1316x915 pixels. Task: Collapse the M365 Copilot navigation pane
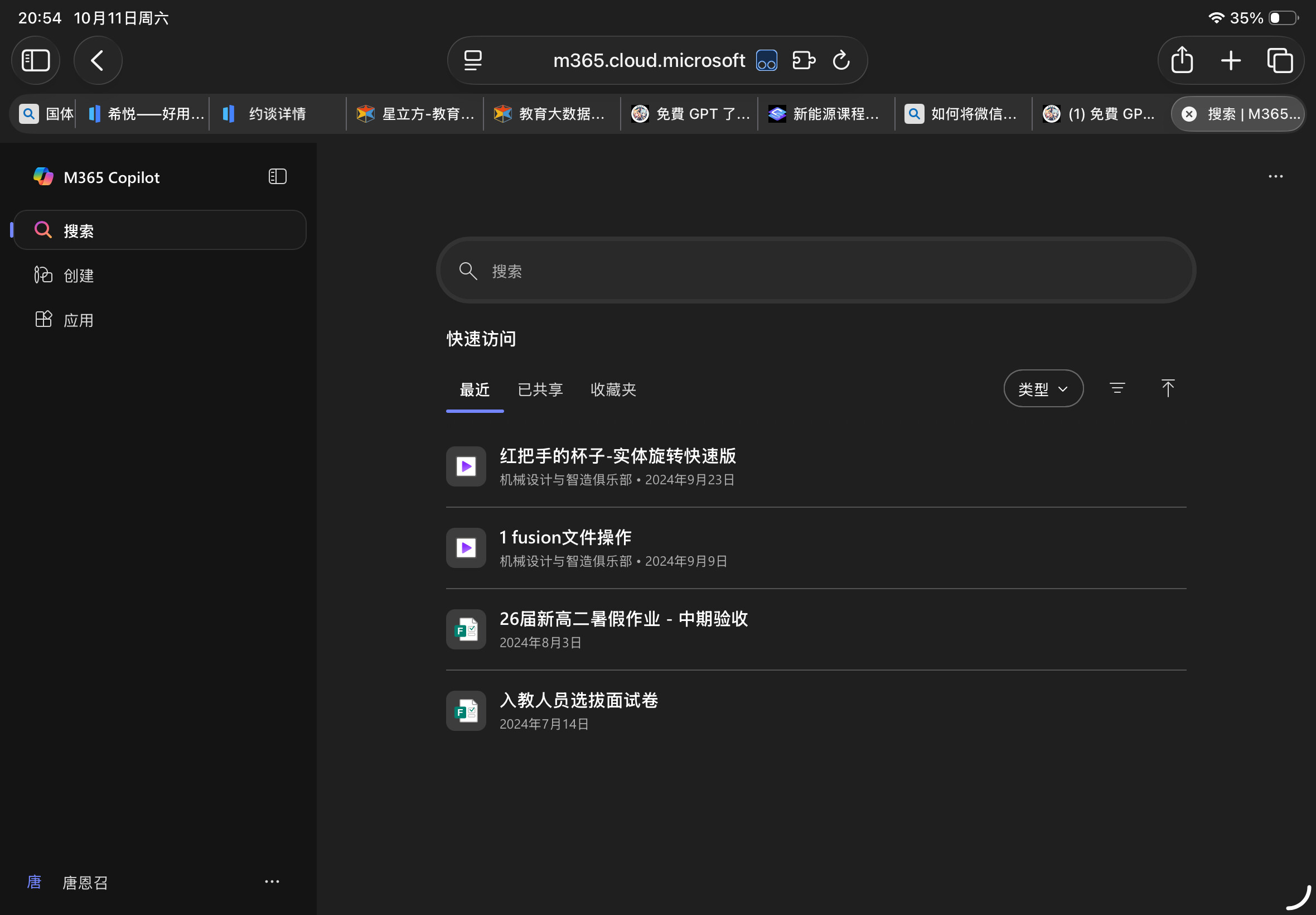pos(277,176)
